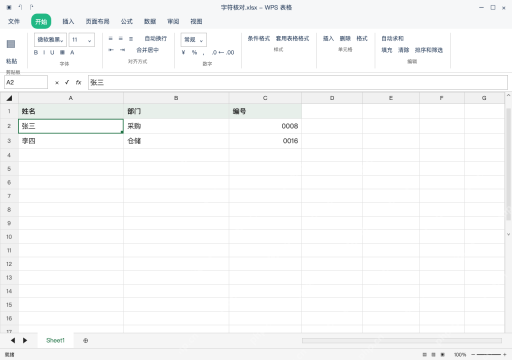
Task: Align text to bottom icon
Action: point(131,39)
